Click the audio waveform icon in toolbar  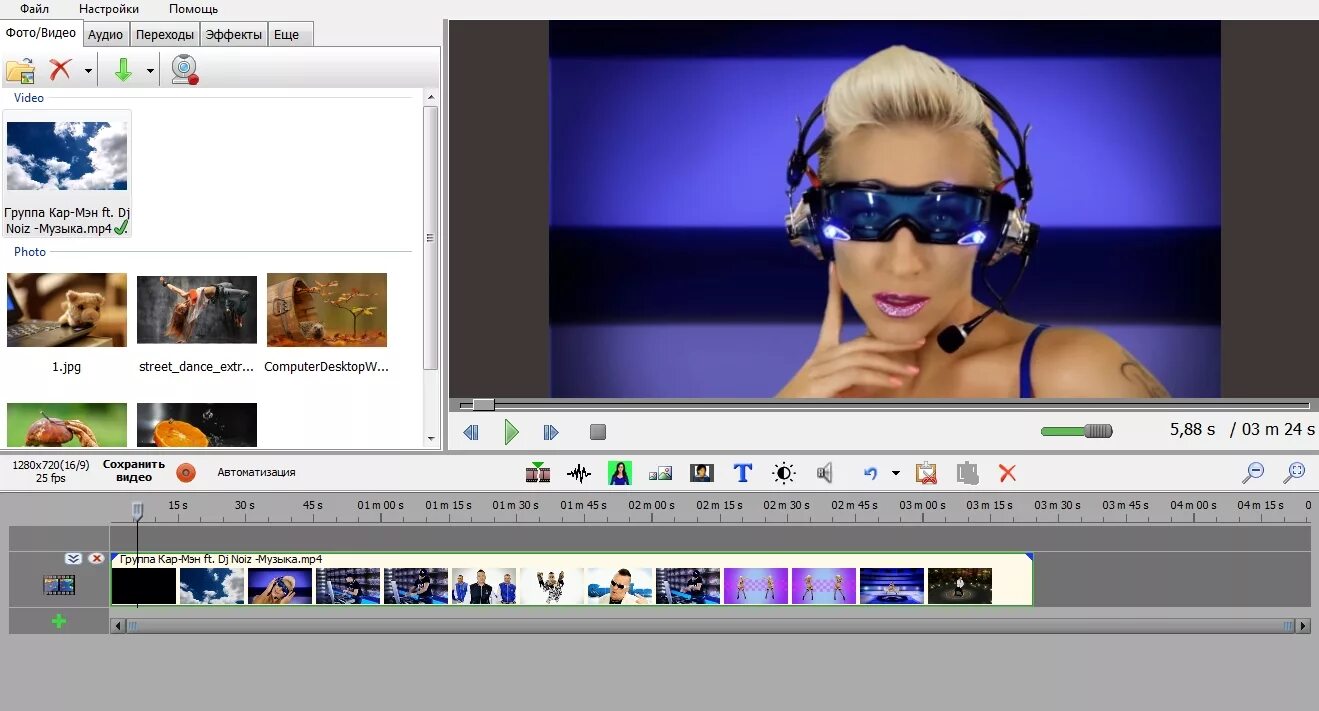click(x=579, y=473)
